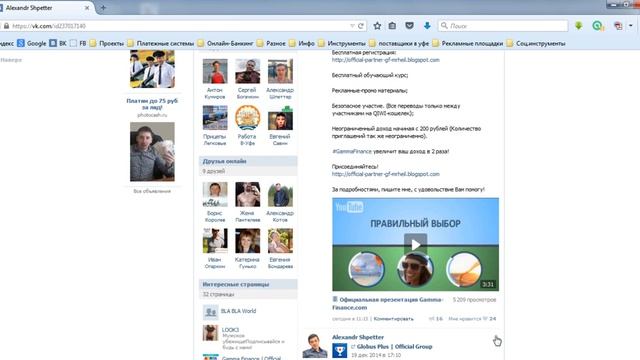Open the Платежные системы bookmarks folder

coord(160,43)
